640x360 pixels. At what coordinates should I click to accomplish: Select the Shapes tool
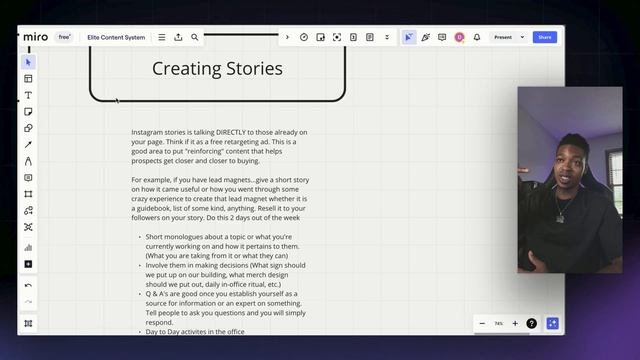tap(28, 128)
